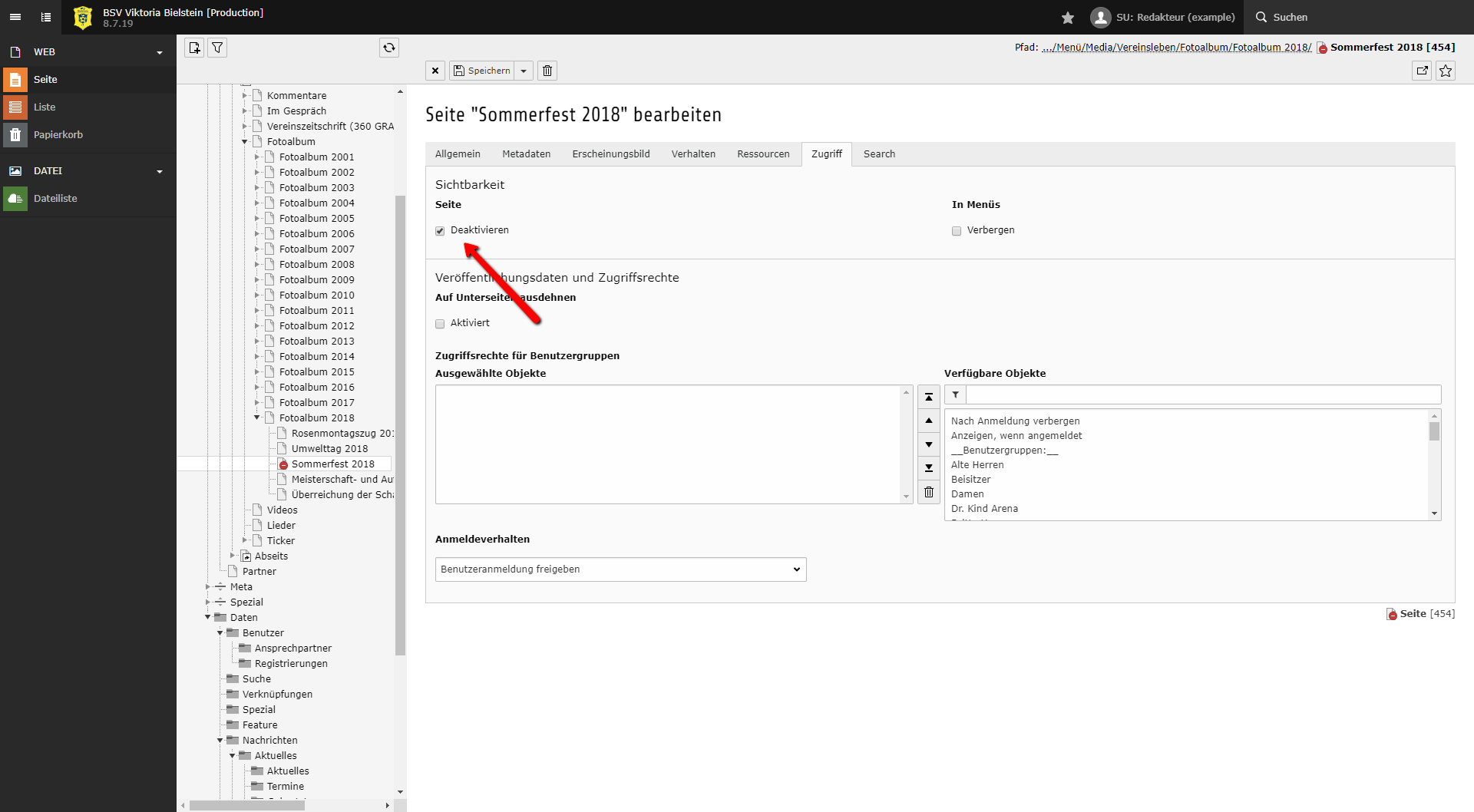Check the Verbergen in menus checkbox
The width and height of the screenshot is (1474, 812).
(x=957, y=231)
